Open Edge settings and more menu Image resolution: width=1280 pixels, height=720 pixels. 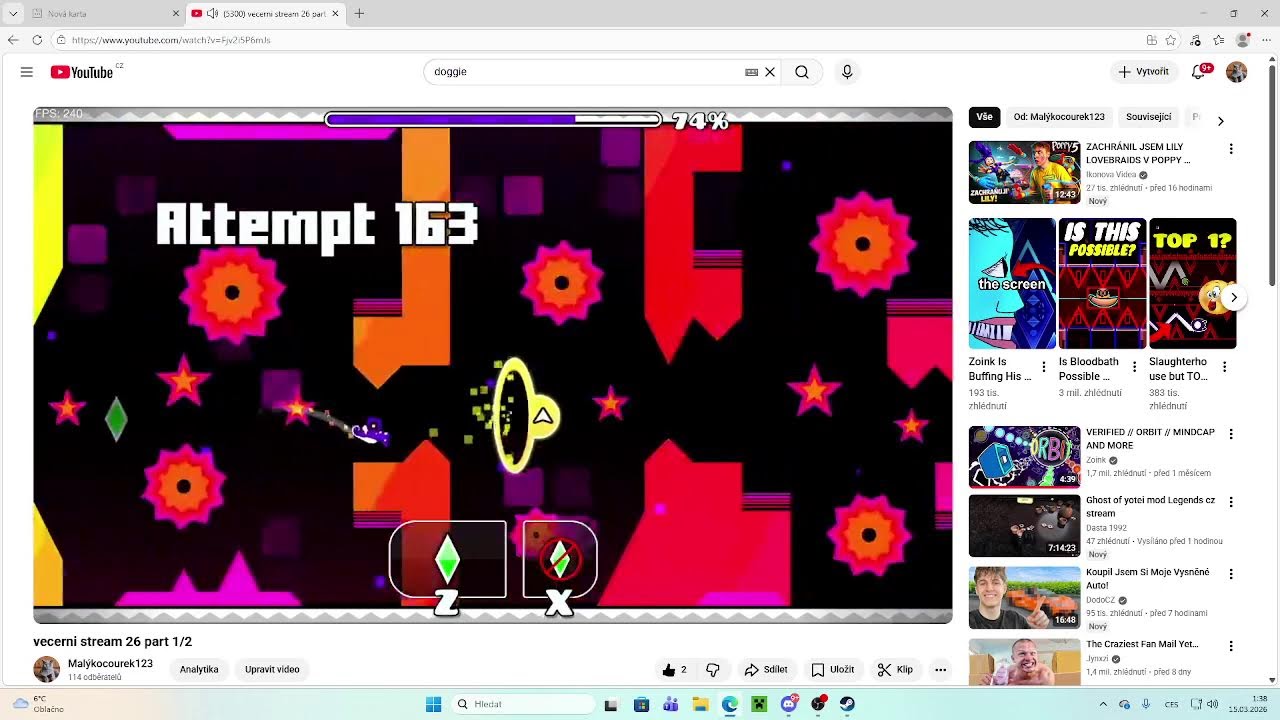(x=1267, y=40)
